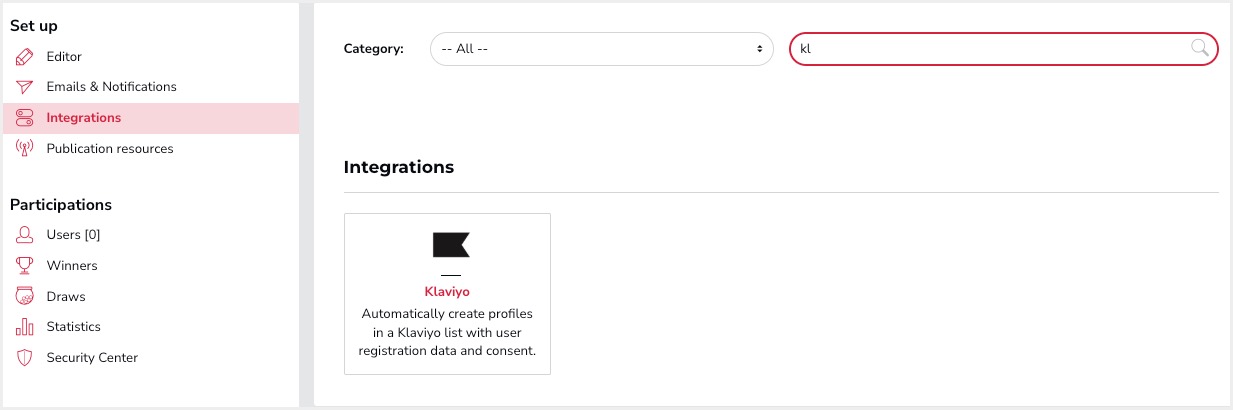
Task: Click the Statistics bar chart icon
Action: point(25,327)
